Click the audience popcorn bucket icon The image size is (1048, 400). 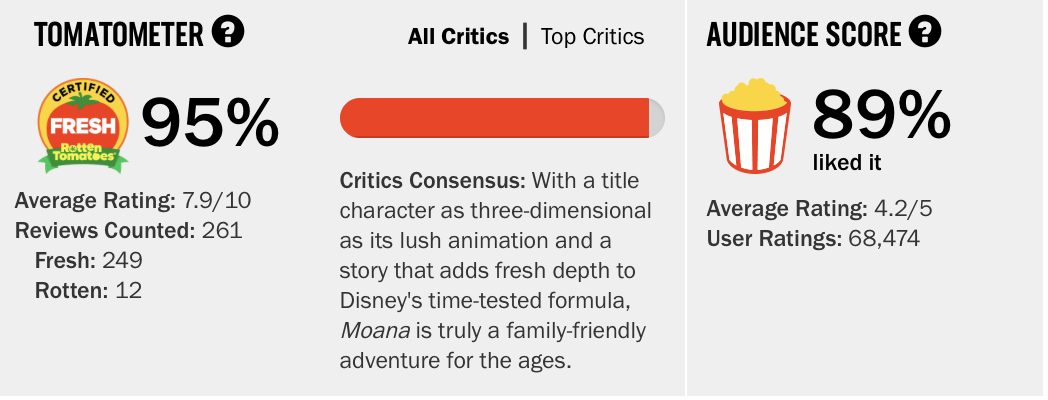tap(755, 126)
